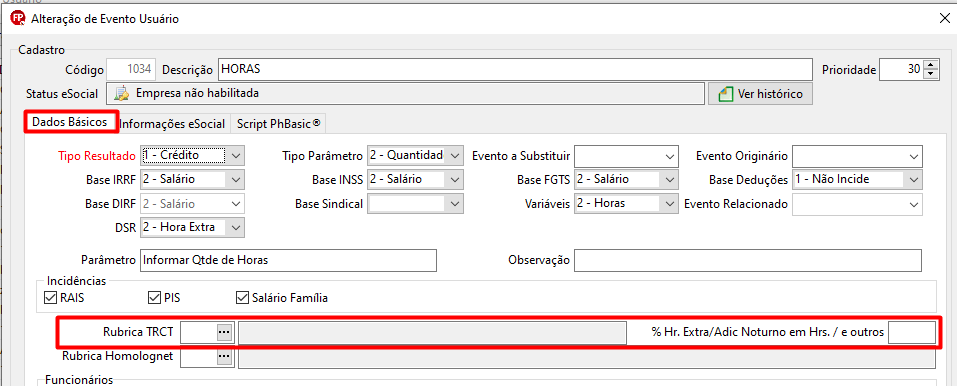Viewport: 957px width, 386px height.
Task: Click the eSocial status document icon
Action: point(123,93)
